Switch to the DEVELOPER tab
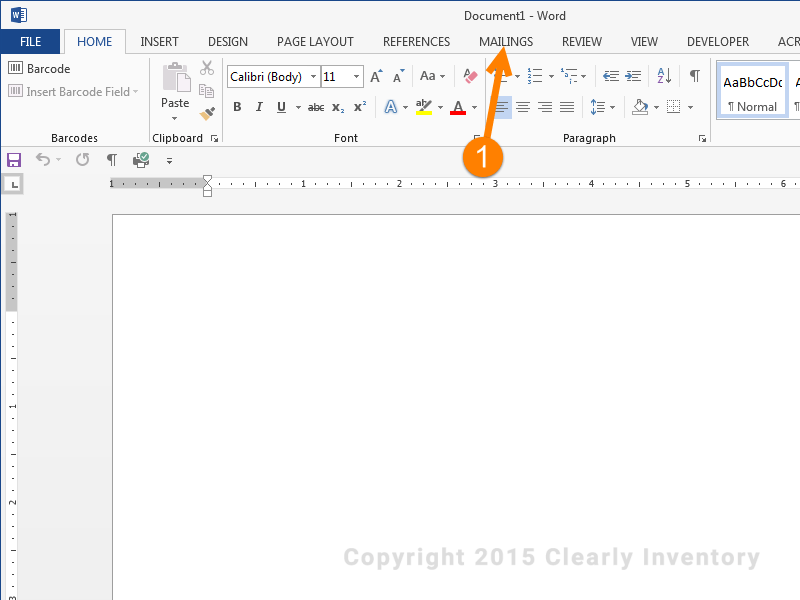The height and width of the screenshot is (600, 800). point(718,42)
